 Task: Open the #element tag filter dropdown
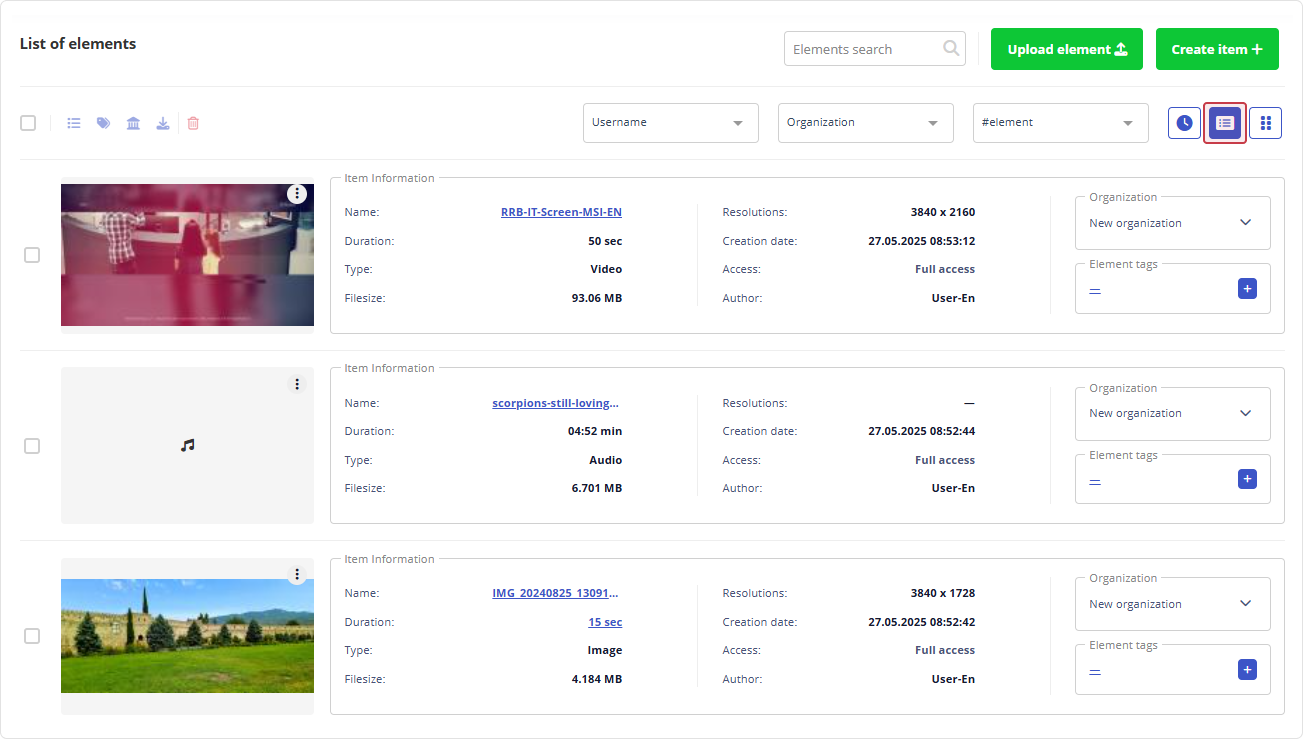(x=1060, y=123)
